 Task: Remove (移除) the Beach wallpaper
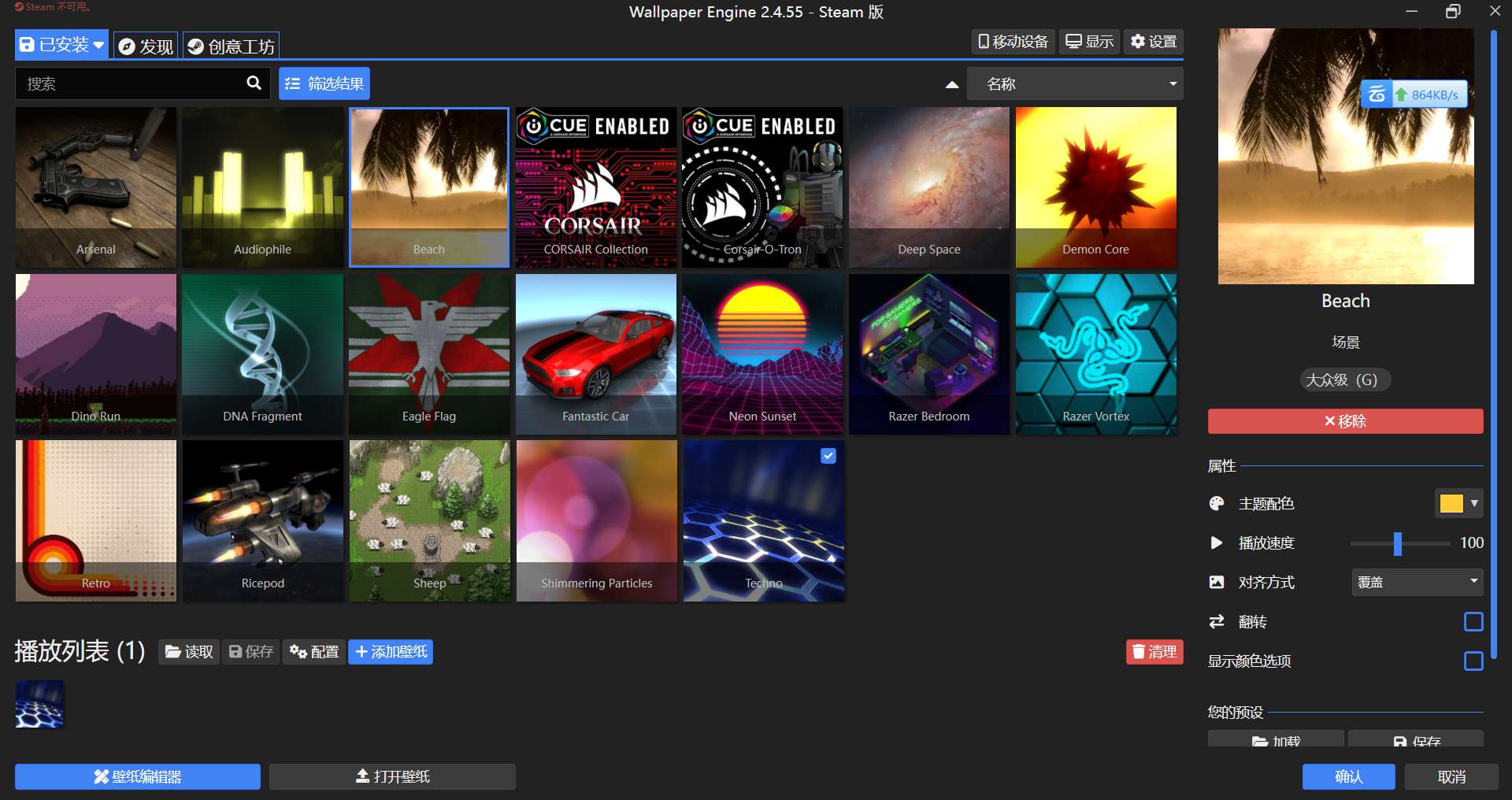click(1345, 421)
